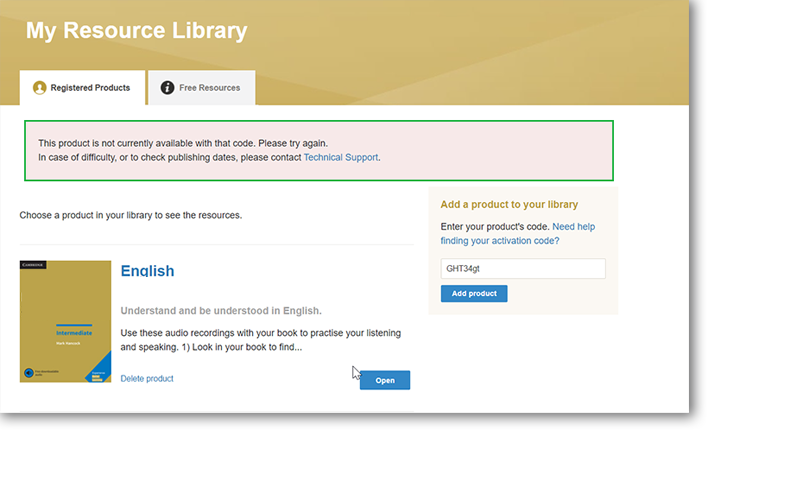Viewport: 796px width, 479px height.
Task: Open 'Need help finding your activation code?' link
Action: pos(517,234)
